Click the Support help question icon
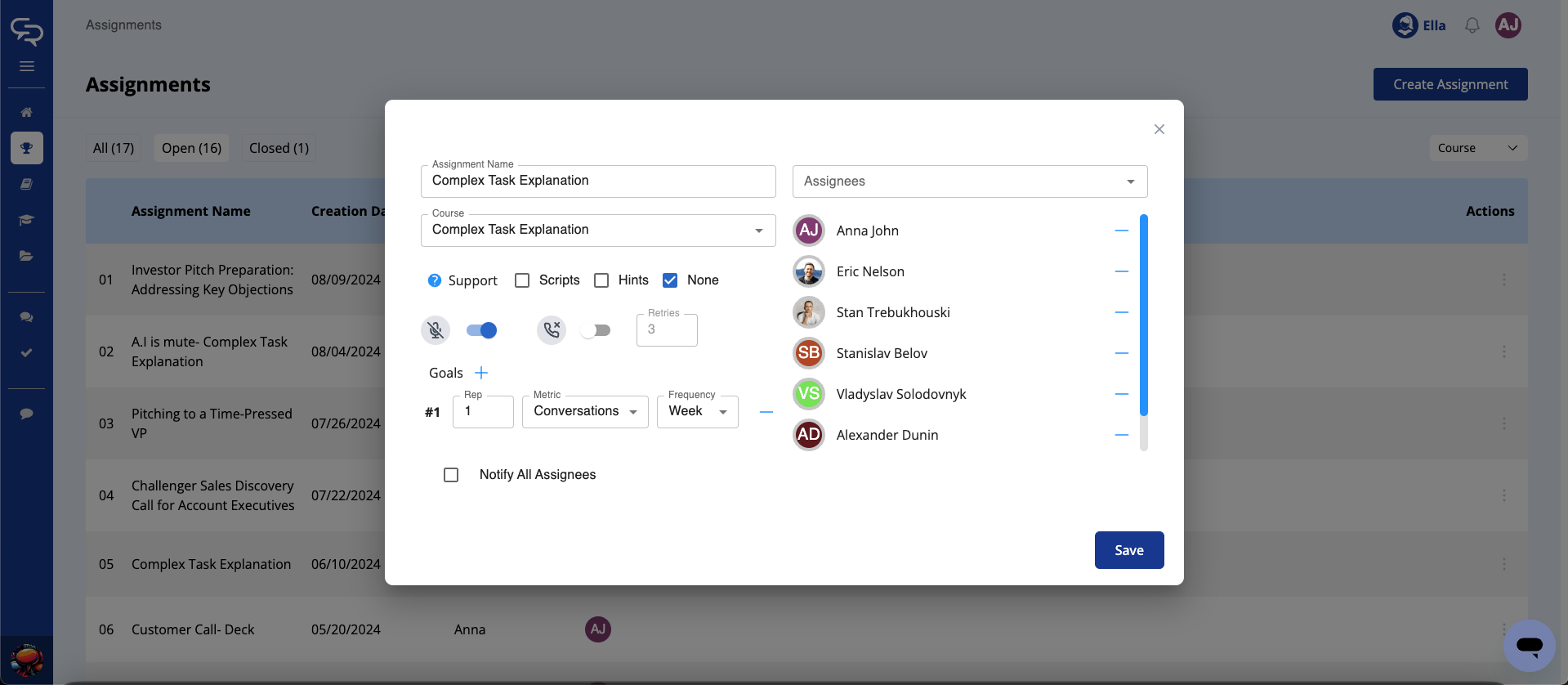Image resolution: width=1568 pixels, height=685 pixels. 435,280
